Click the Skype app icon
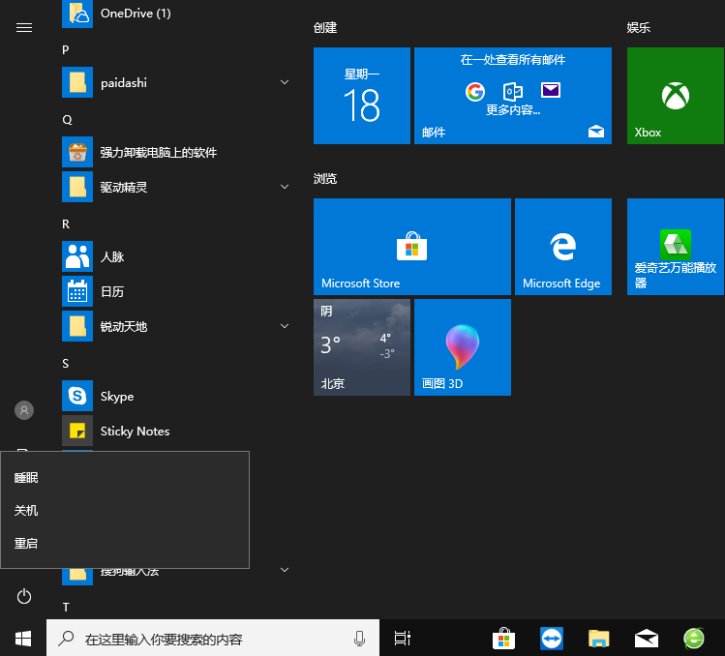This screenshot has width=725, height=656. 77,396
